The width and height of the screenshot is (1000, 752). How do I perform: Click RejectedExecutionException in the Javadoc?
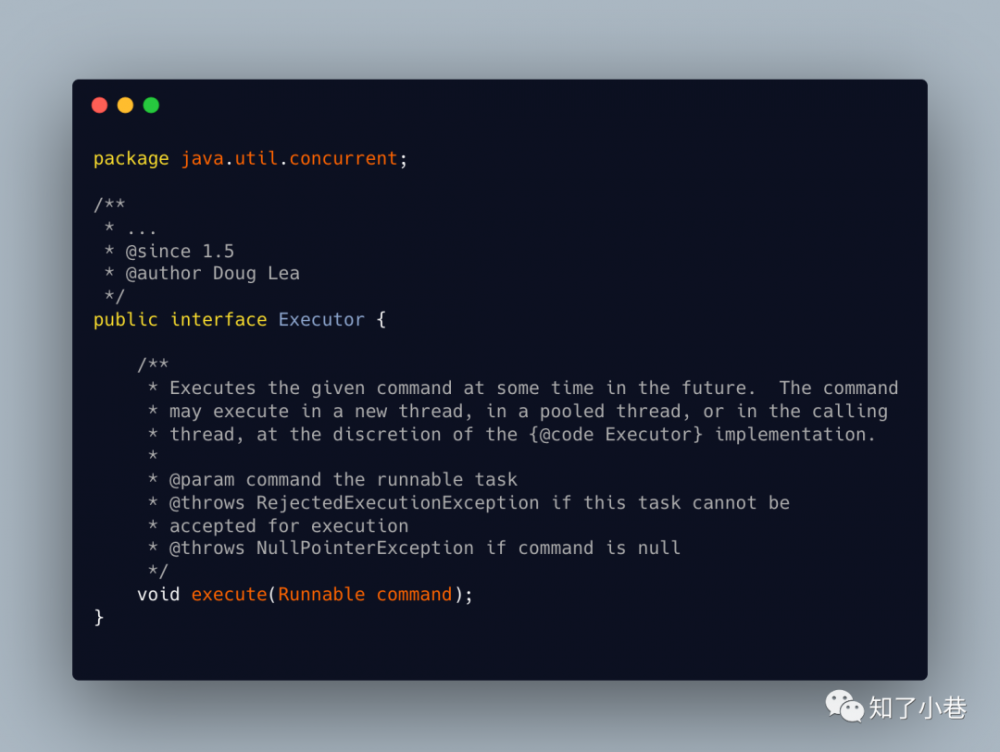397,503
